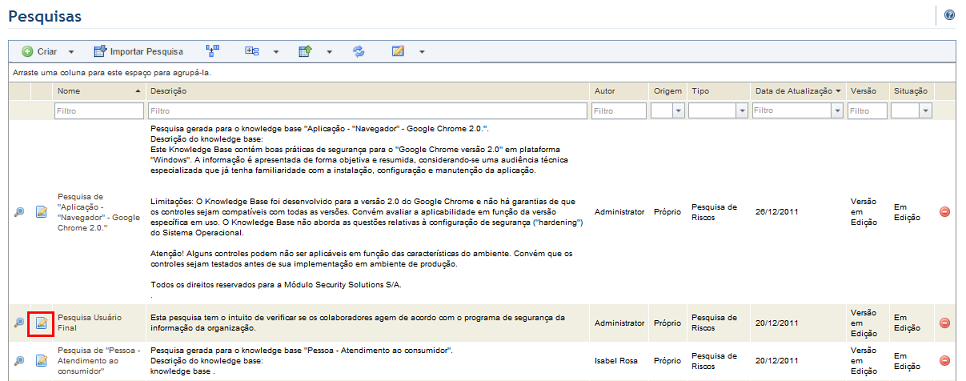Click Administrator in Pesquisa Usuário Final row
The width and height of the screenshot is (966, 381).
pos(619,322)
